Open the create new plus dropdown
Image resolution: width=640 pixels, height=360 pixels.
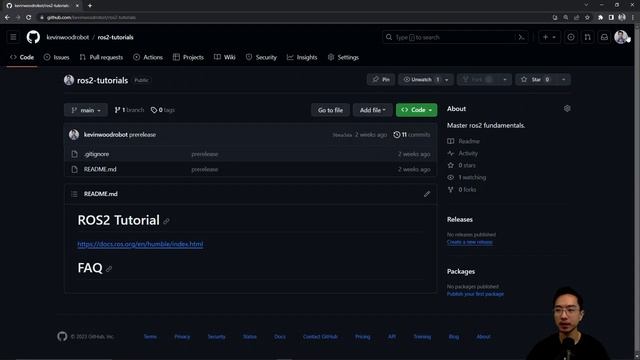point(549,37)
